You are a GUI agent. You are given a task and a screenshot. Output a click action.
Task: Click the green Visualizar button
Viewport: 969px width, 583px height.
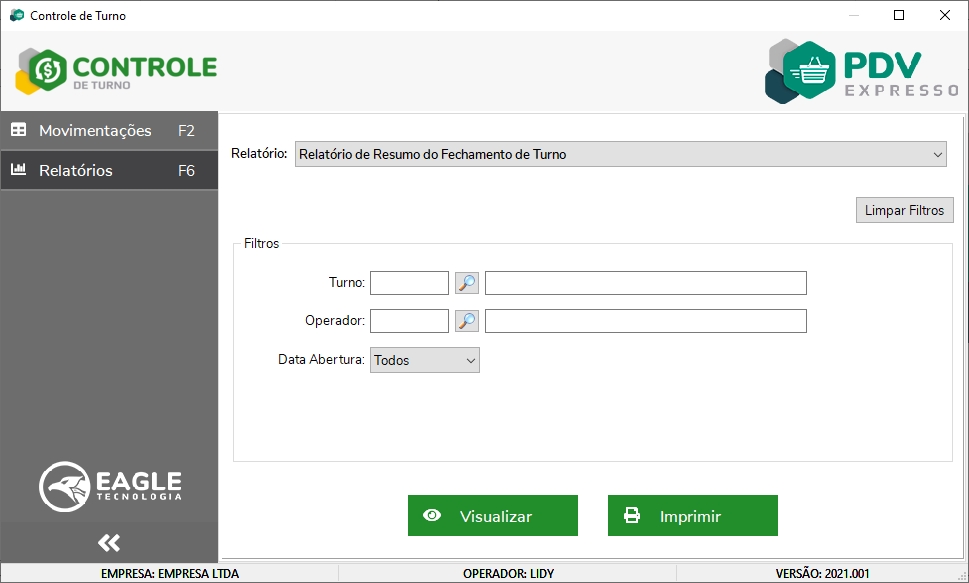(493, 516)
